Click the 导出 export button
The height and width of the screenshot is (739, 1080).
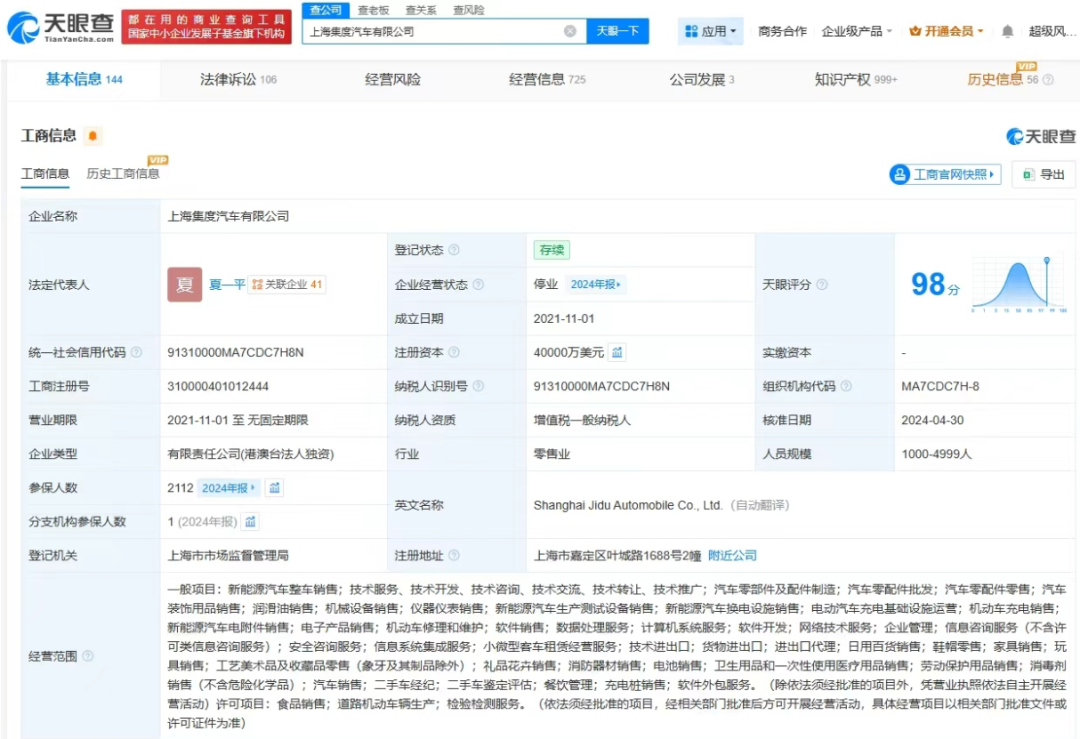coord(1043,175)
